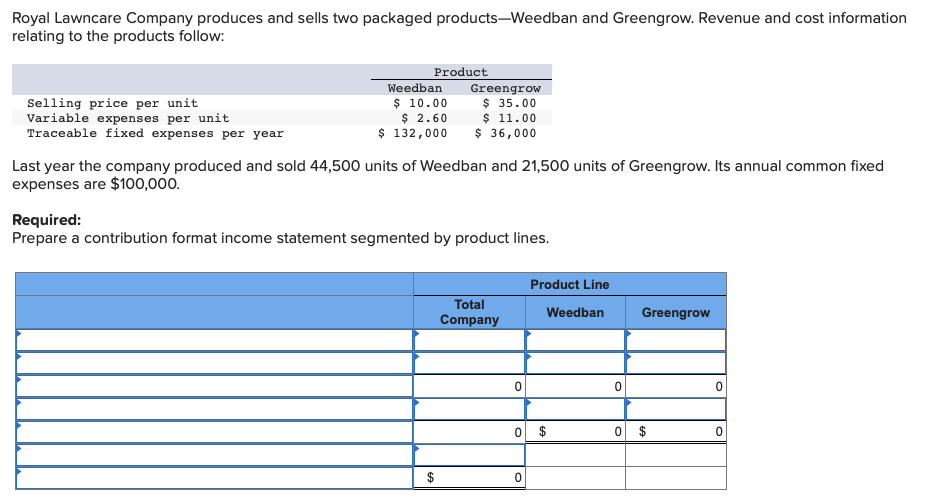Open the last row's label dropdown cell
Screen dimensions: 935x499
[x=215, y=478]
